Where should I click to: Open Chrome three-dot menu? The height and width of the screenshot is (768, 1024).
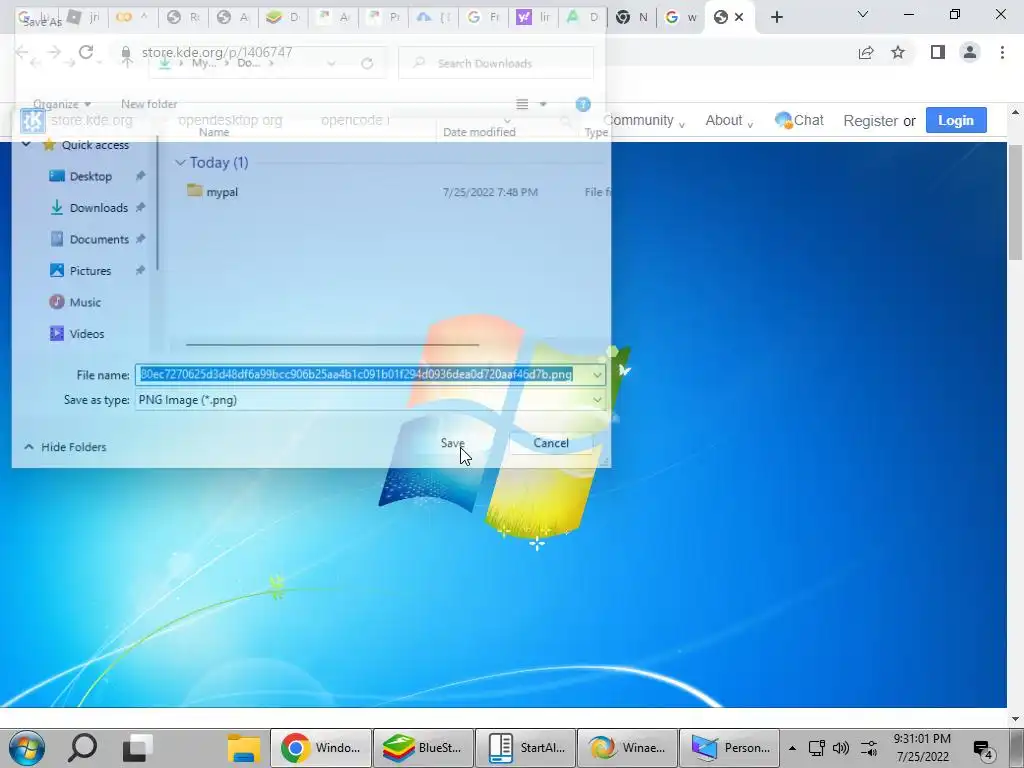pyautogui.click(x=1002, y=52)
